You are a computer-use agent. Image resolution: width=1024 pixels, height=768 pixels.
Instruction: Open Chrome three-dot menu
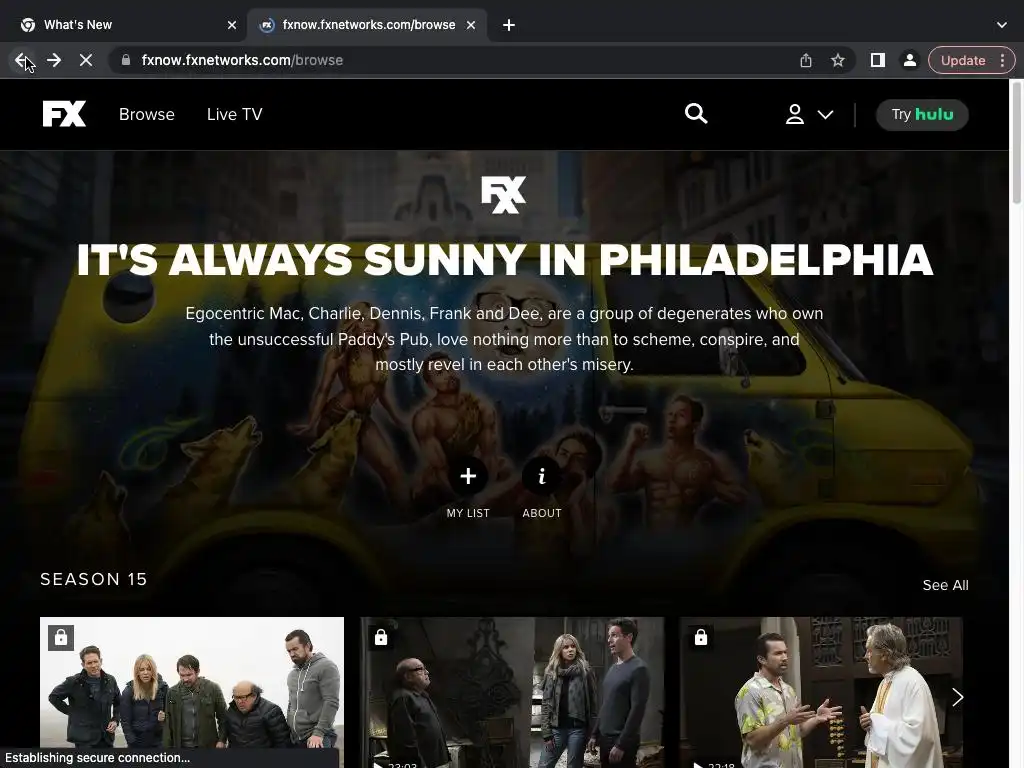1002,60
